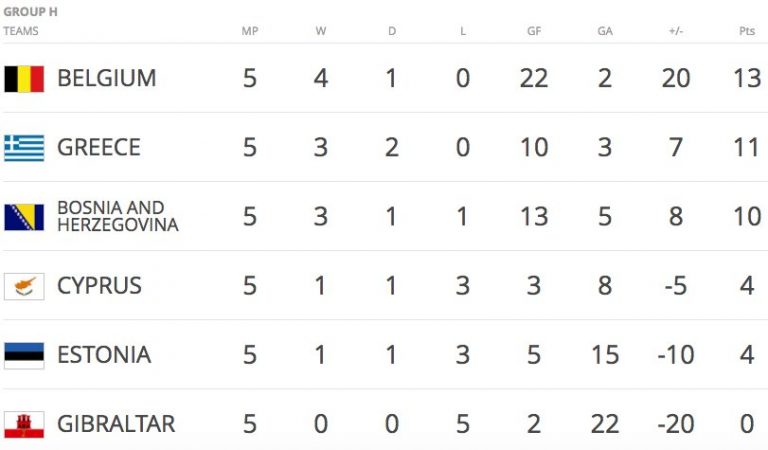Open the GREECE team link
768x450 pixels.
click(x=99, y=148)
